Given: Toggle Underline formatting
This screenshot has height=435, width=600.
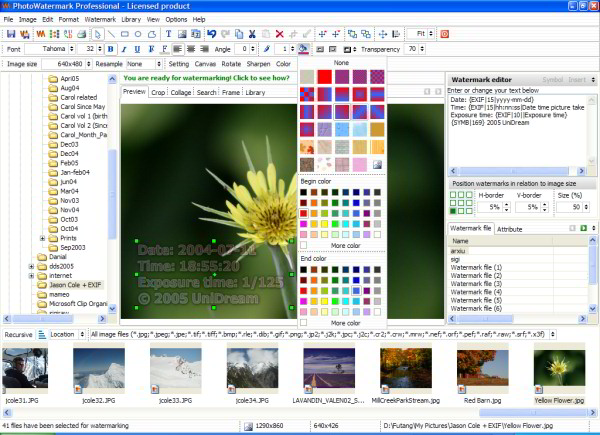Looking at the screenshot, I should [137, 49].
